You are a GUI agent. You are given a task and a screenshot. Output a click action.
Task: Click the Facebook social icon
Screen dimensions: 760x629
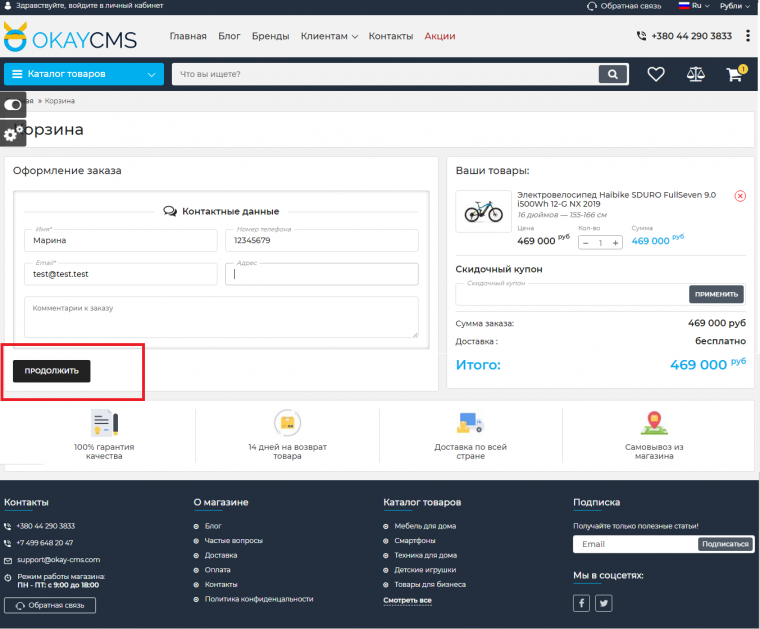click(581, 603)
